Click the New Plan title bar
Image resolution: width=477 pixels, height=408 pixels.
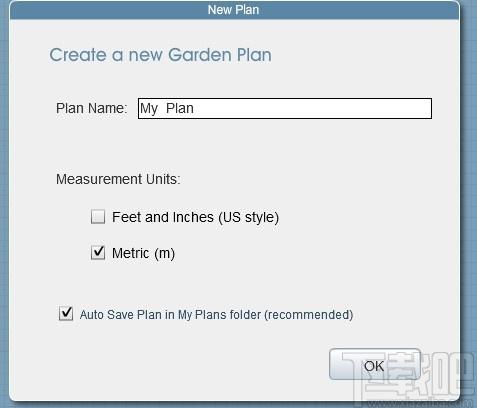coord(234,10)
